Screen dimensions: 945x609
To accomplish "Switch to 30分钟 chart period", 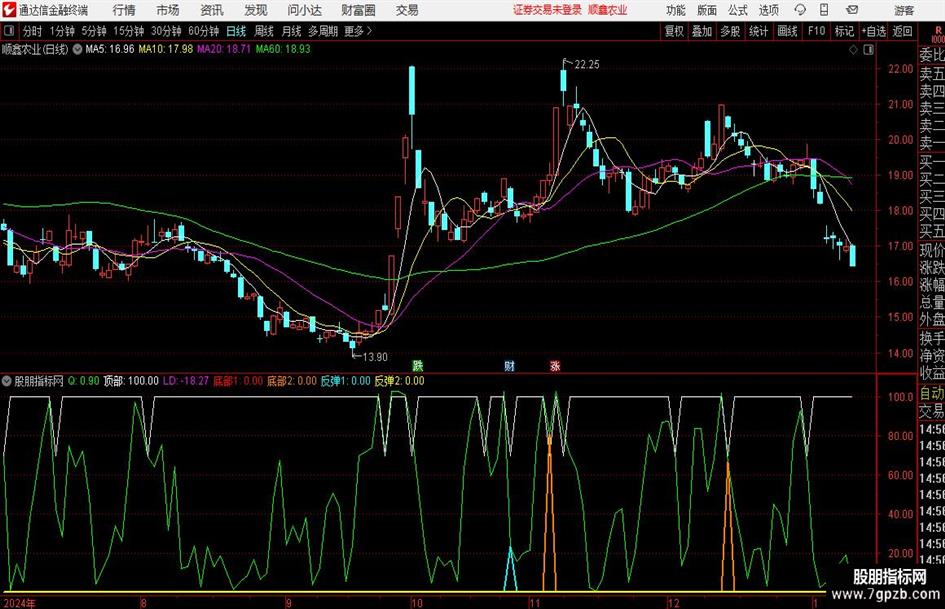I will (x=166, y=31).
